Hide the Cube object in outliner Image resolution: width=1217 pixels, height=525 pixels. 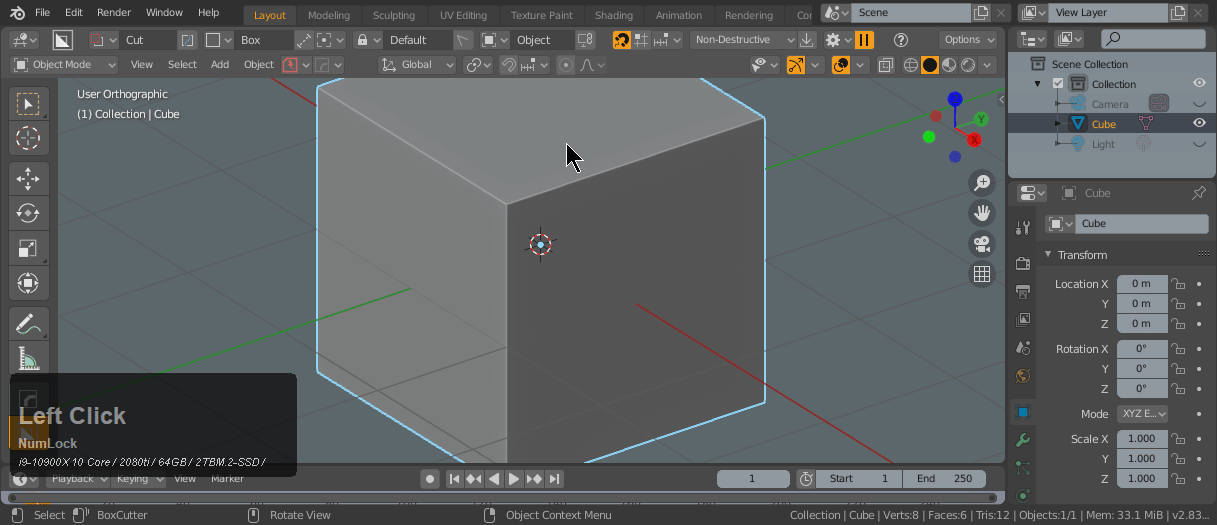[x=1198, y=124]
